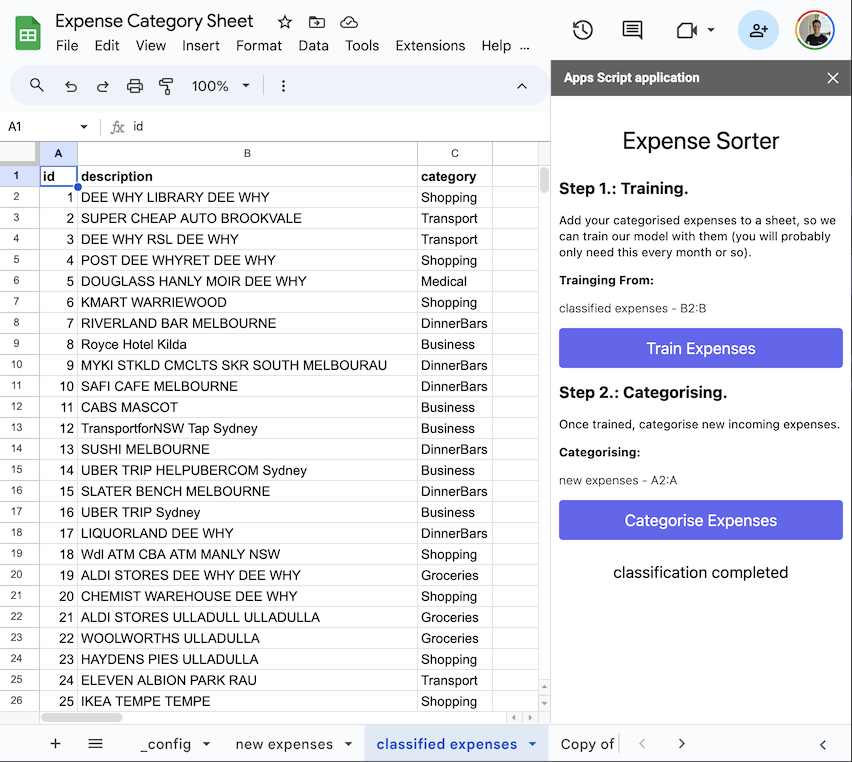Open the Google account avatar

[815, 30]
